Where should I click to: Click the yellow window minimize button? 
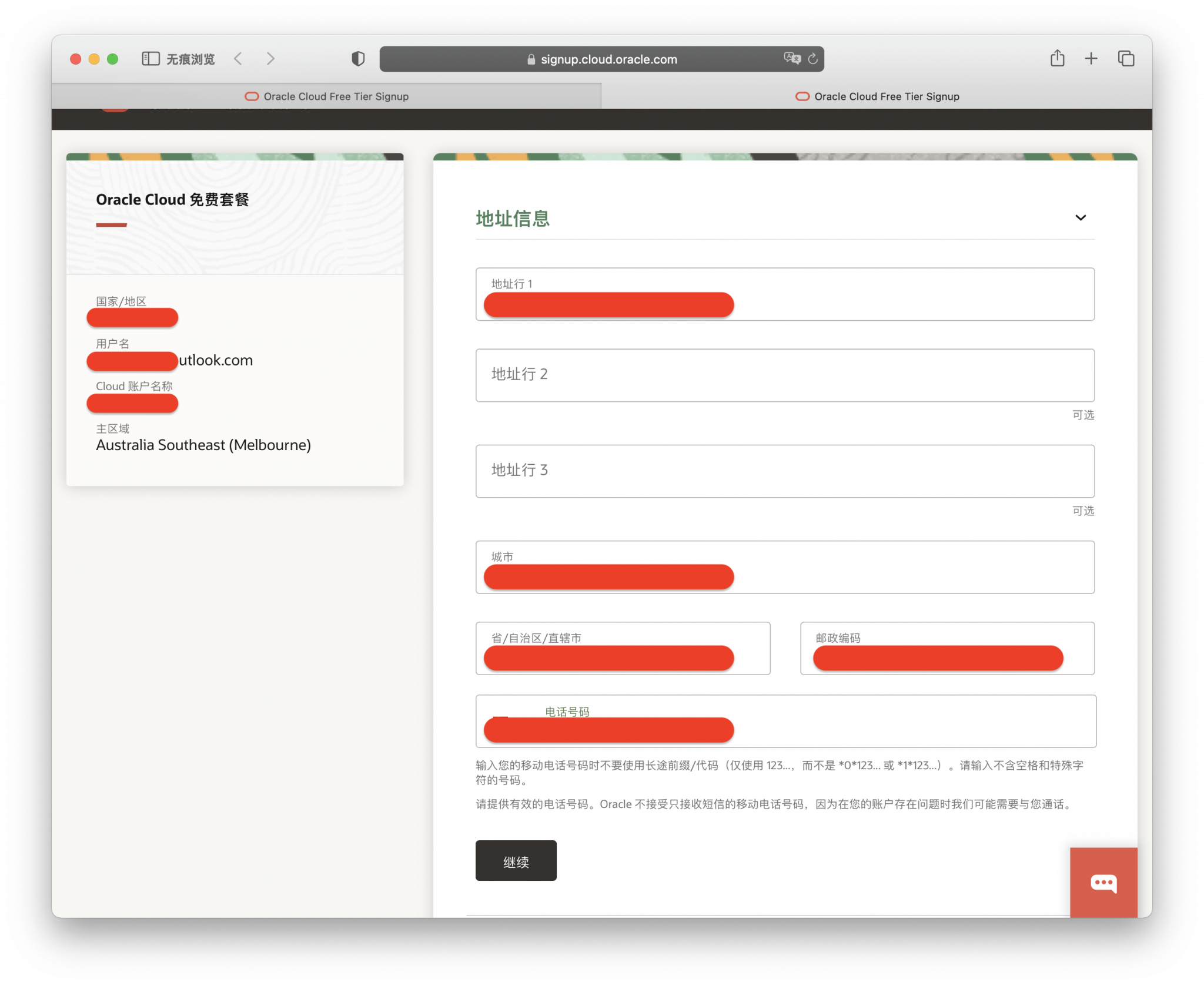click(94, 59)
